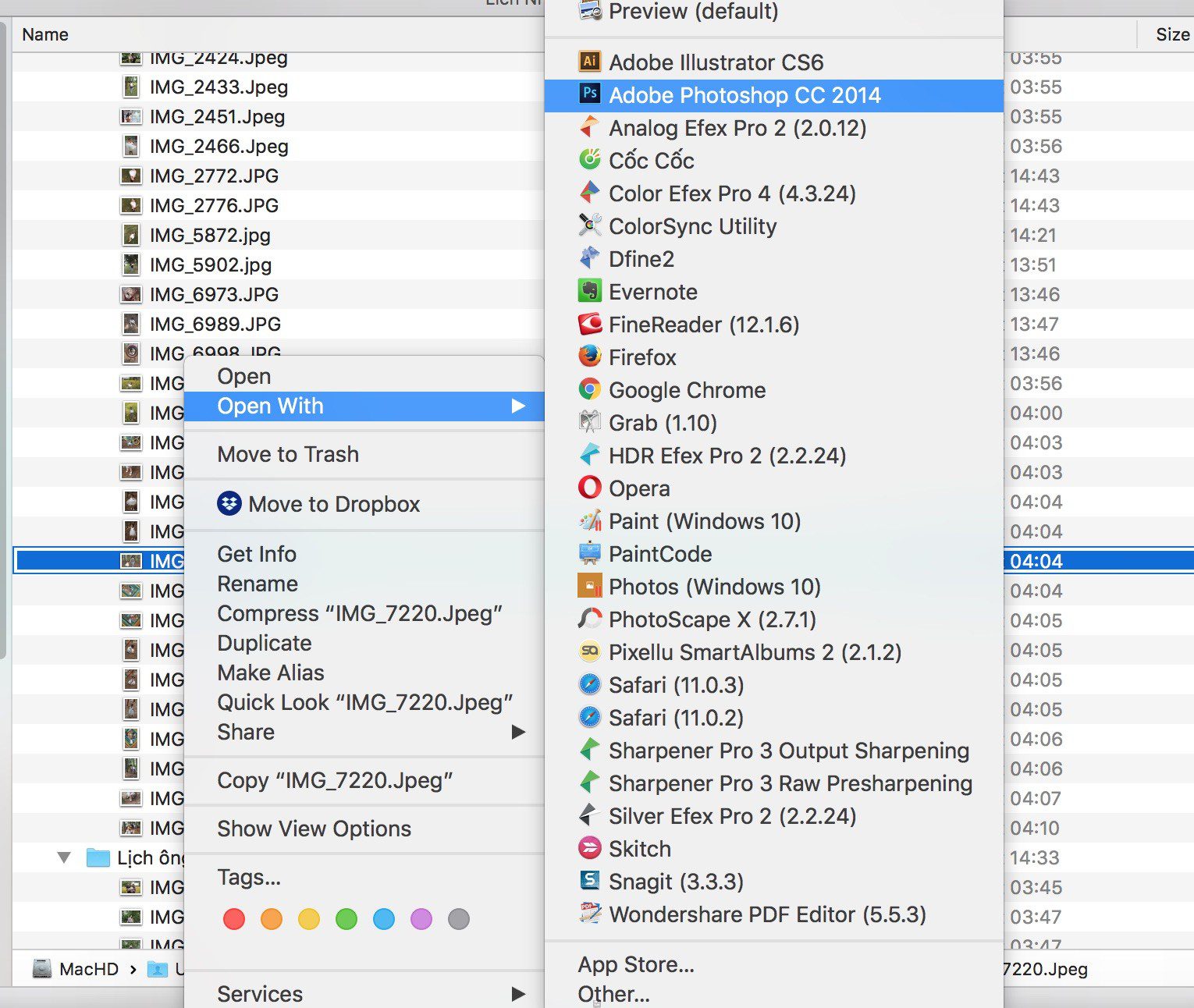This screenshot has width=1194, height=1008.
Task: Collapse the Lịch folder disclosure triangle
Action: (65, 857)
